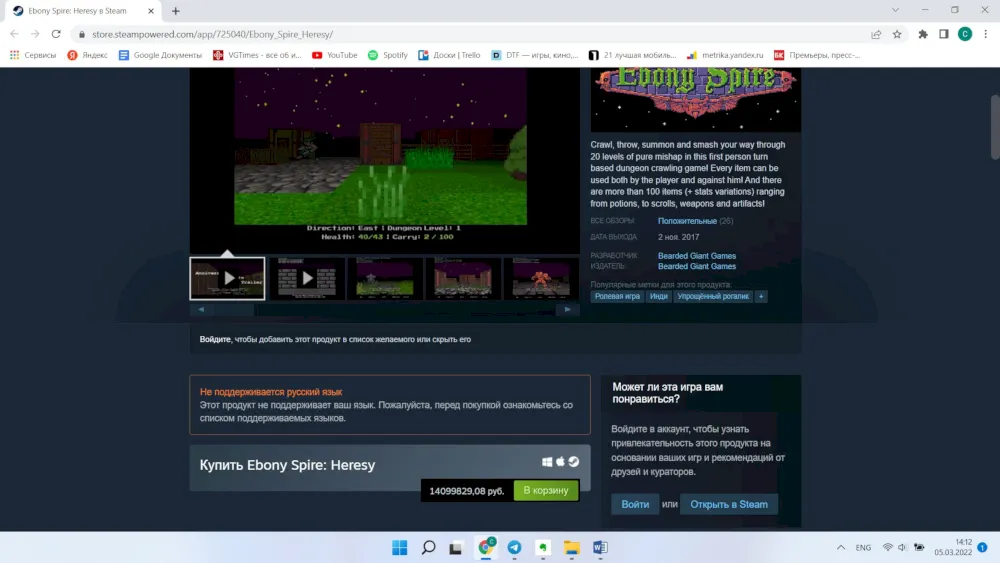
Task: Open Telegram from the taskbar
Action: (514, 548)
